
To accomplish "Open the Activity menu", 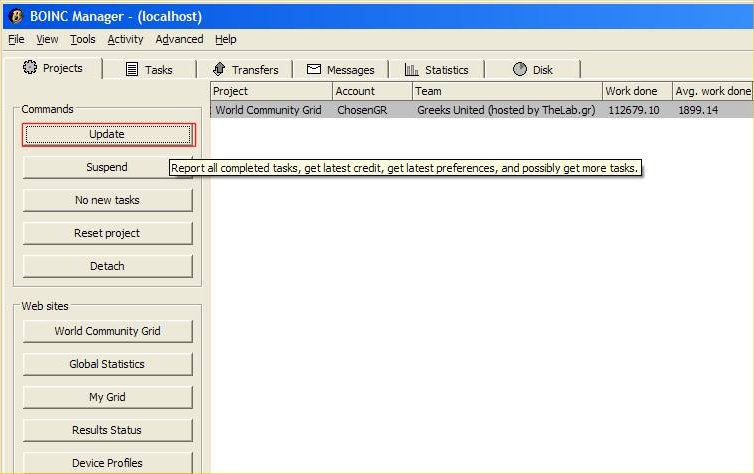I will click(125, 39).
